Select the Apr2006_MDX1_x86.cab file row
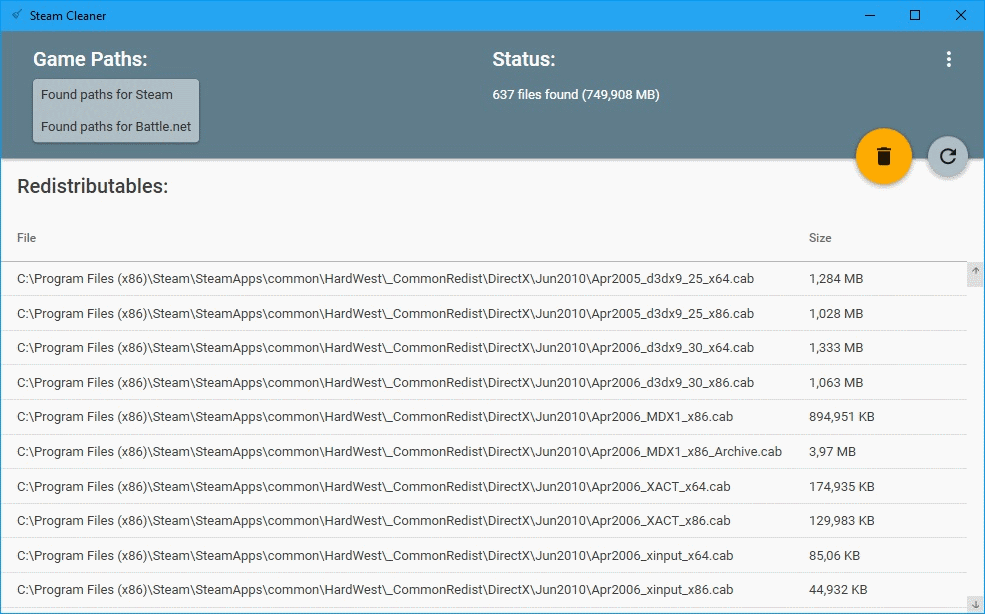 point(400,417)
